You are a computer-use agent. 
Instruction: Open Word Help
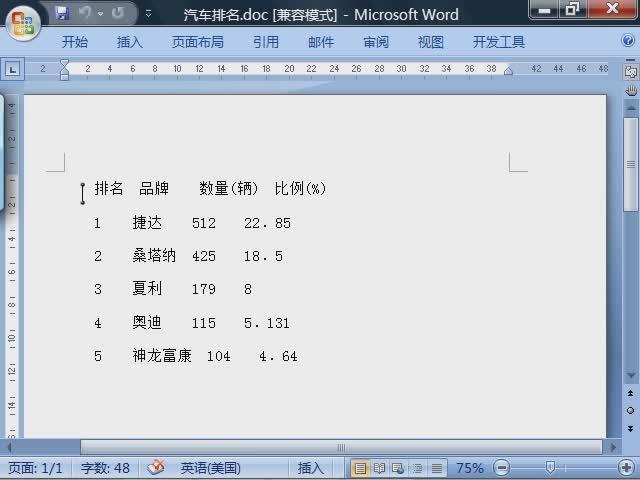[x=628, y=40]
